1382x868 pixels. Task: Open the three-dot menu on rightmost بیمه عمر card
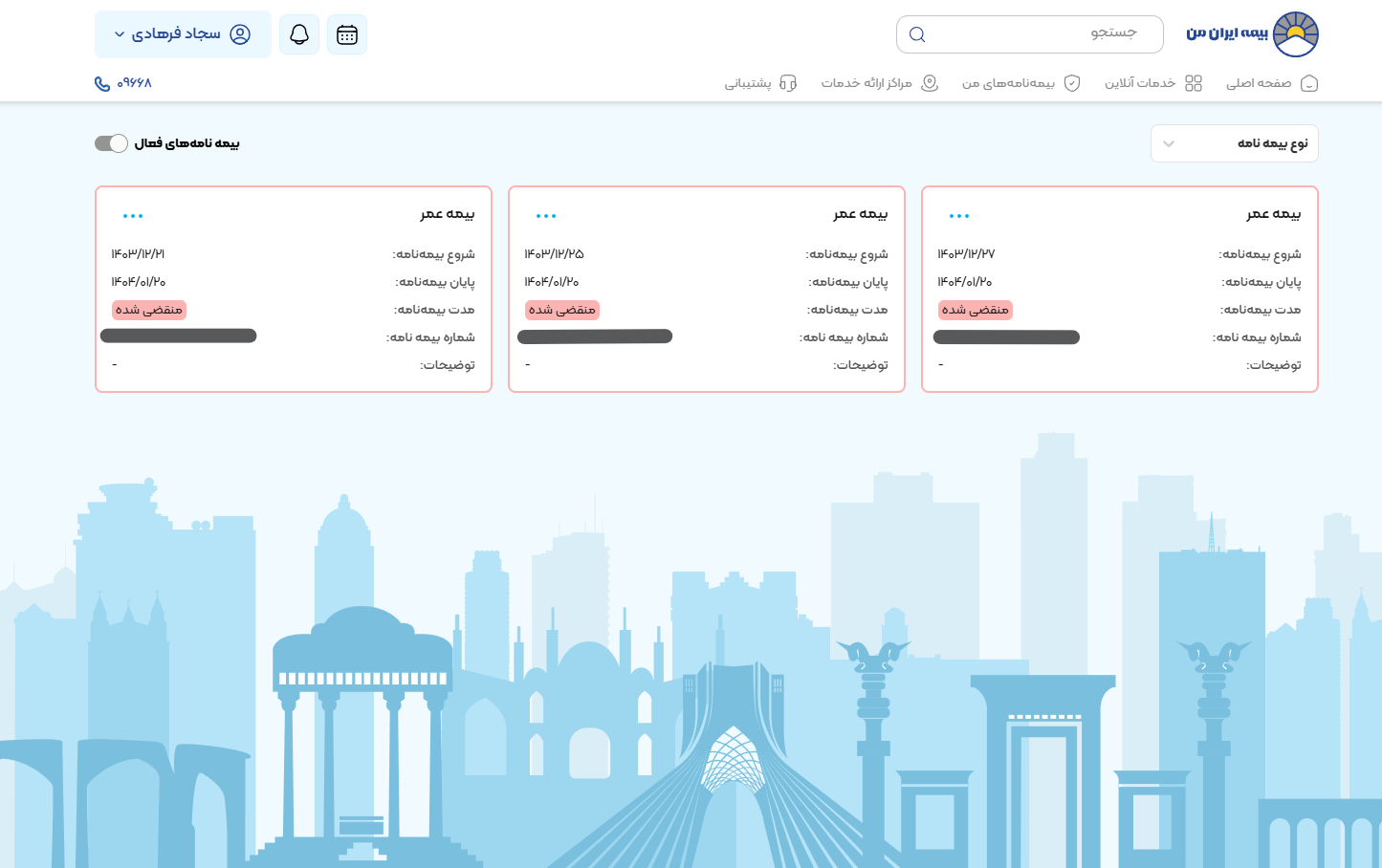959,214
